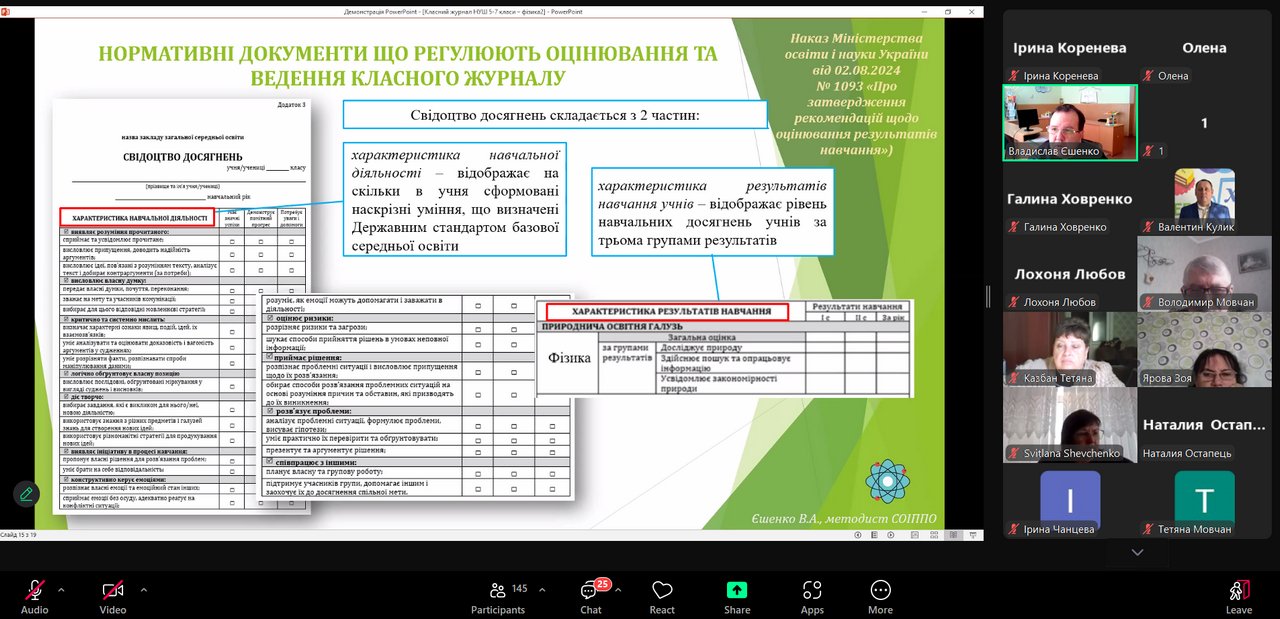Viewport: 1280px width, 619px height.
Task: Select Ярова Зоя's video tile
Action: pos(1204,349)
